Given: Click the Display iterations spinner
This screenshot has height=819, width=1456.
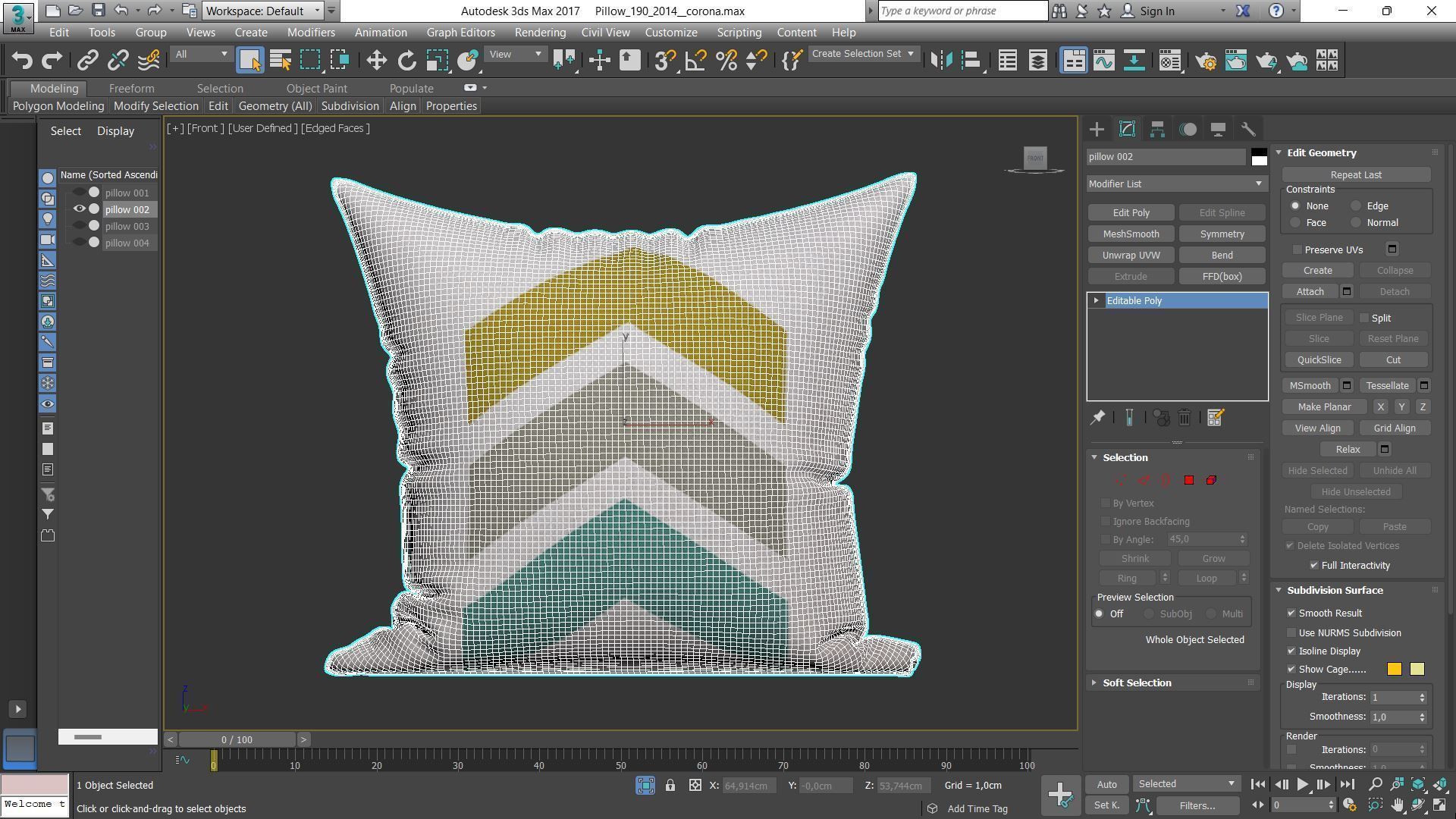Looking at the screenshot, I should [x=1422, y=698].
